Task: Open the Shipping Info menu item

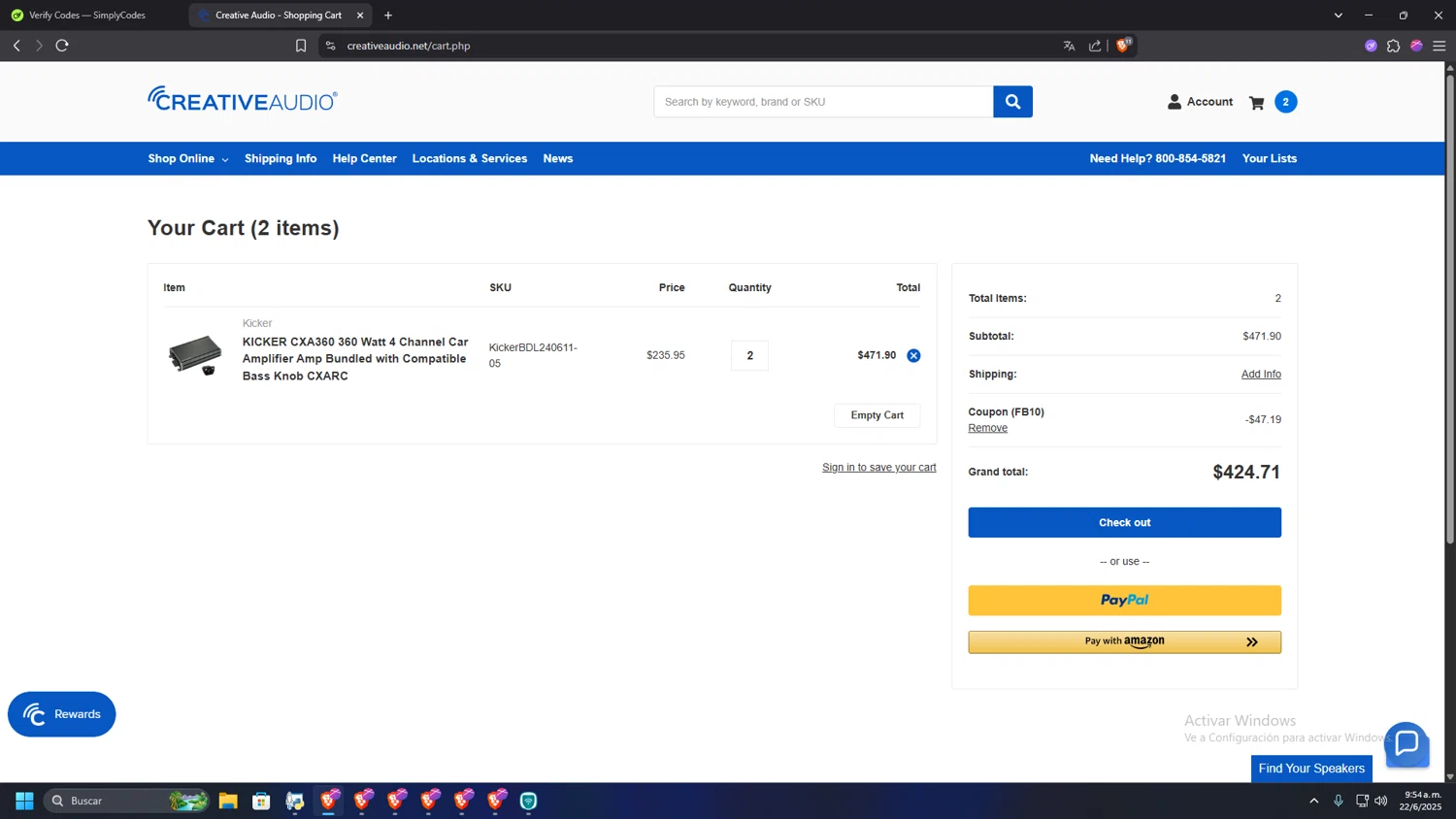Action: coord(281,159)
